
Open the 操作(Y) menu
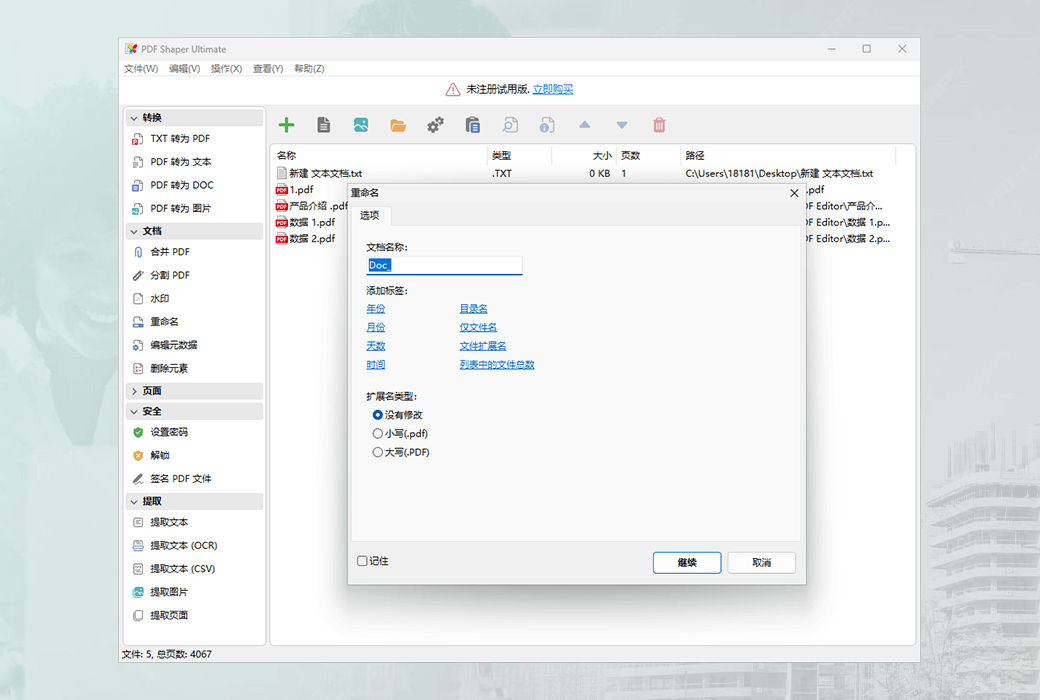[x=226, y=68]
